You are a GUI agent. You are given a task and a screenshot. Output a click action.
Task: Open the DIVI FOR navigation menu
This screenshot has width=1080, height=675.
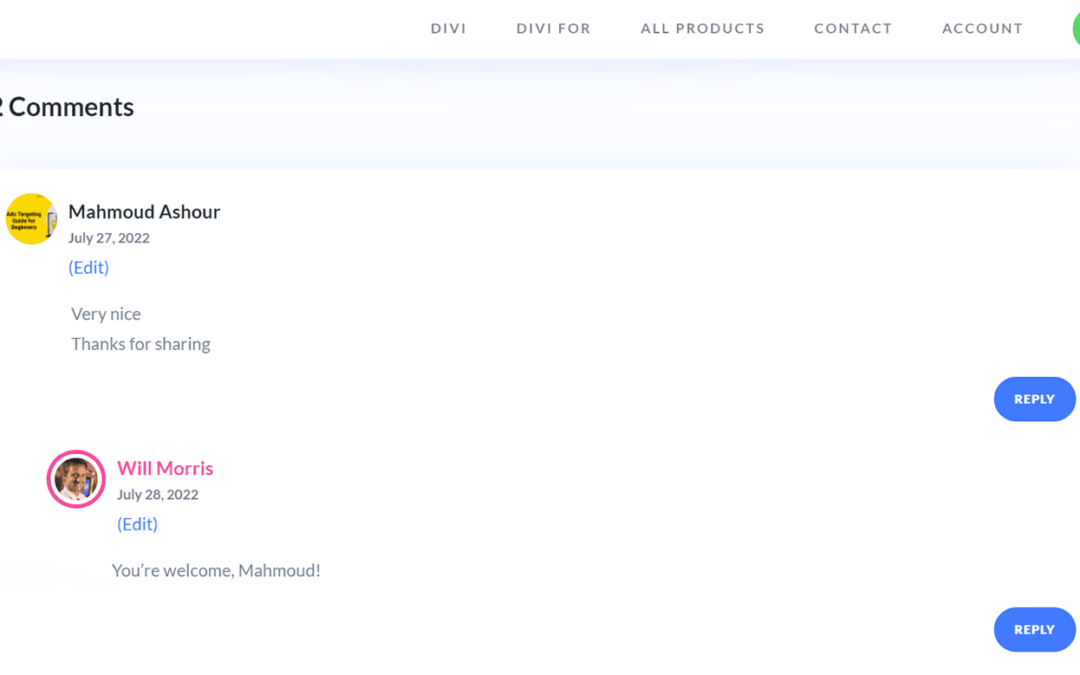pos(553,29)
